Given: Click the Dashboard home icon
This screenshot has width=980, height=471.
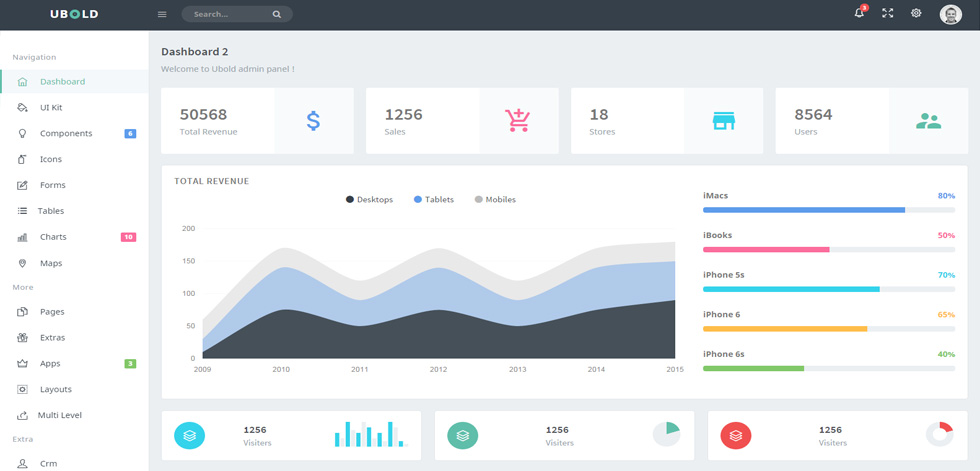Looking at the screenshot, I should [22, 82].
